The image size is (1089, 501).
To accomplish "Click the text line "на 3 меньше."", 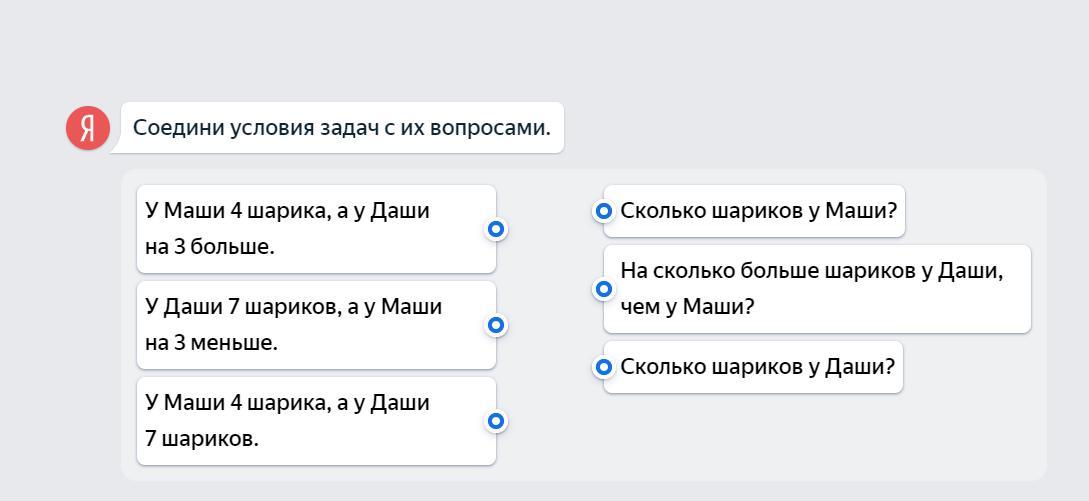I will pos(211,343).
